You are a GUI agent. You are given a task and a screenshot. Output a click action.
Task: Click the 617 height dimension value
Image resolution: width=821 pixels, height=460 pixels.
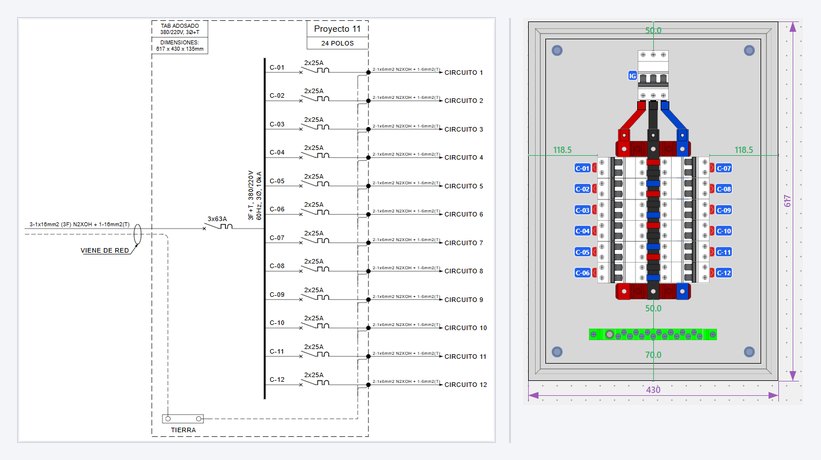click(787, 201)
